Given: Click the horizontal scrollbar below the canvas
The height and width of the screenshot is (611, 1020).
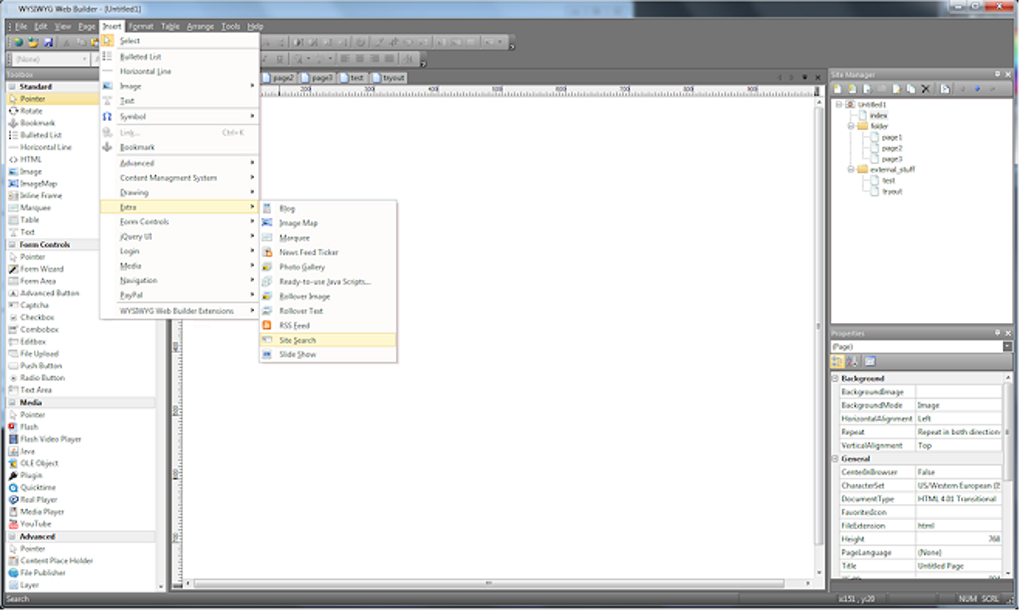Looking at the screenshot, I should [x=489, y=584].
